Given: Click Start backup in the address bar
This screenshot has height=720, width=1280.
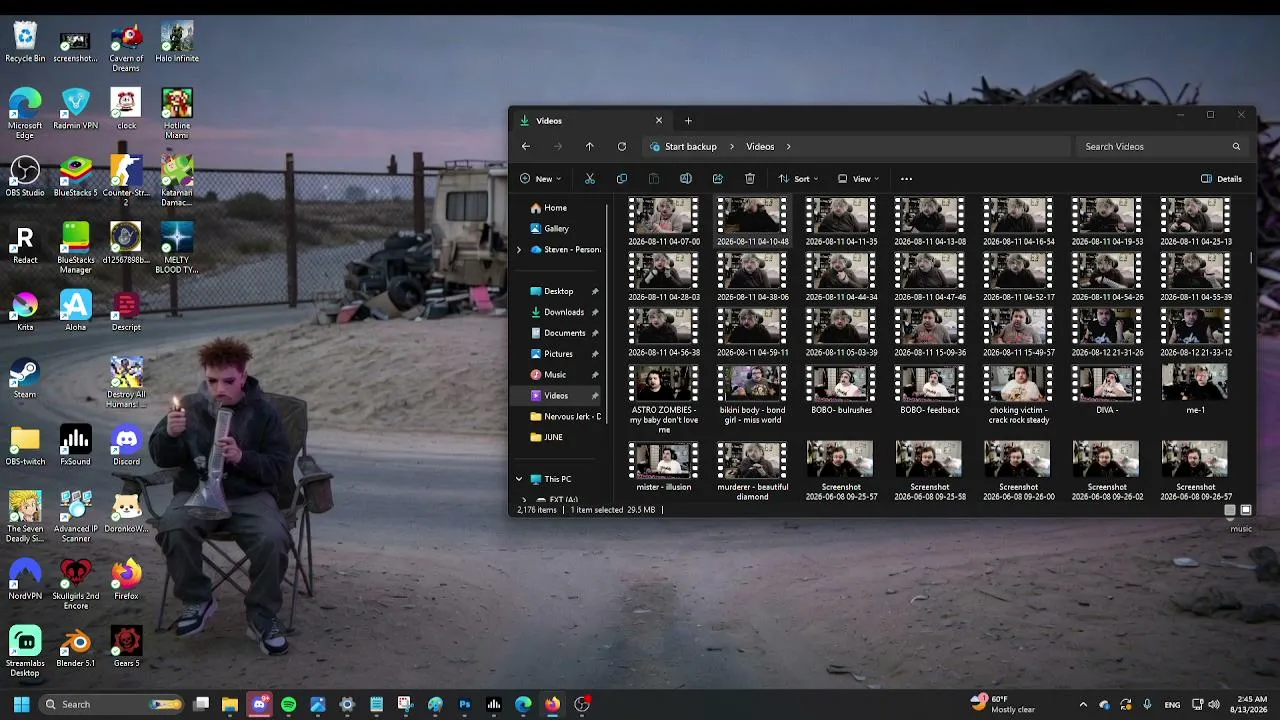Looking at the screenshot, I should [x=691, y=146].
